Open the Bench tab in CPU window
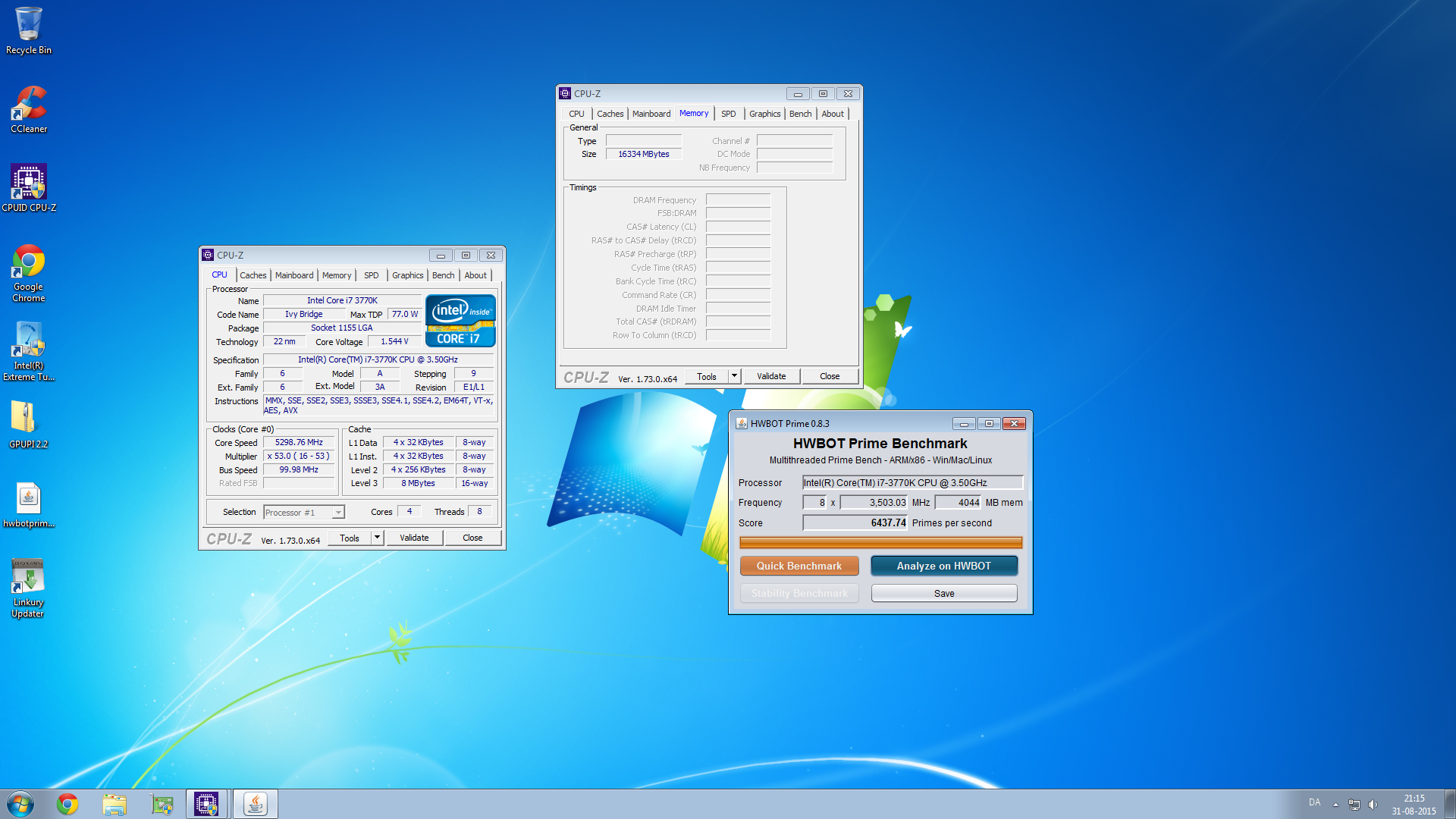Viewport: 1456px width, 819px height. click(444, 275)
